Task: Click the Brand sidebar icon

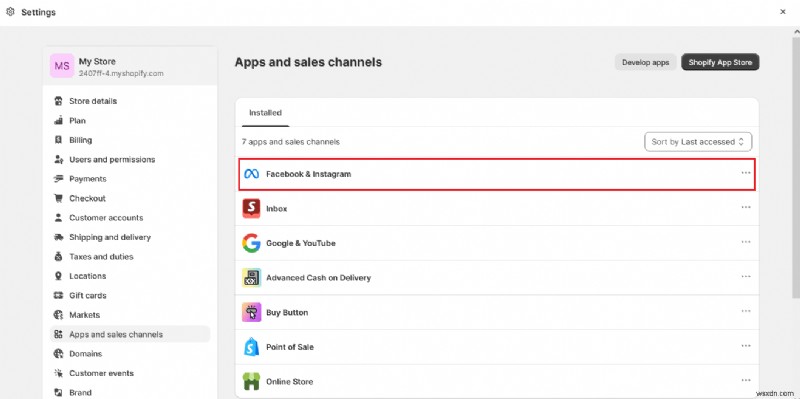Action: [58, 392]
